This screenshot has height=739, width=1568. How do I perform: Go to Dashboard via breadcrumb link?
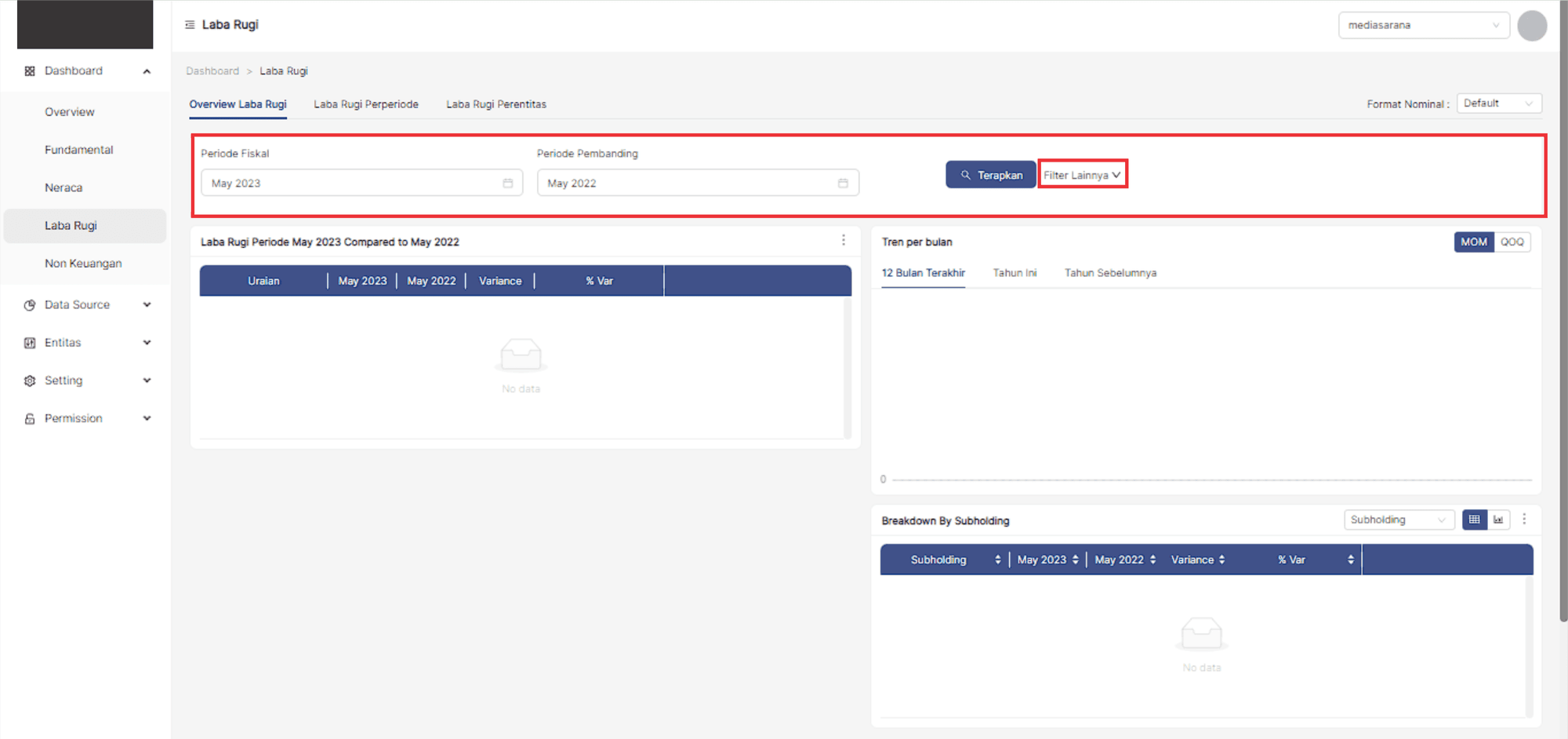pyautogui.click(x=212, y=71)
